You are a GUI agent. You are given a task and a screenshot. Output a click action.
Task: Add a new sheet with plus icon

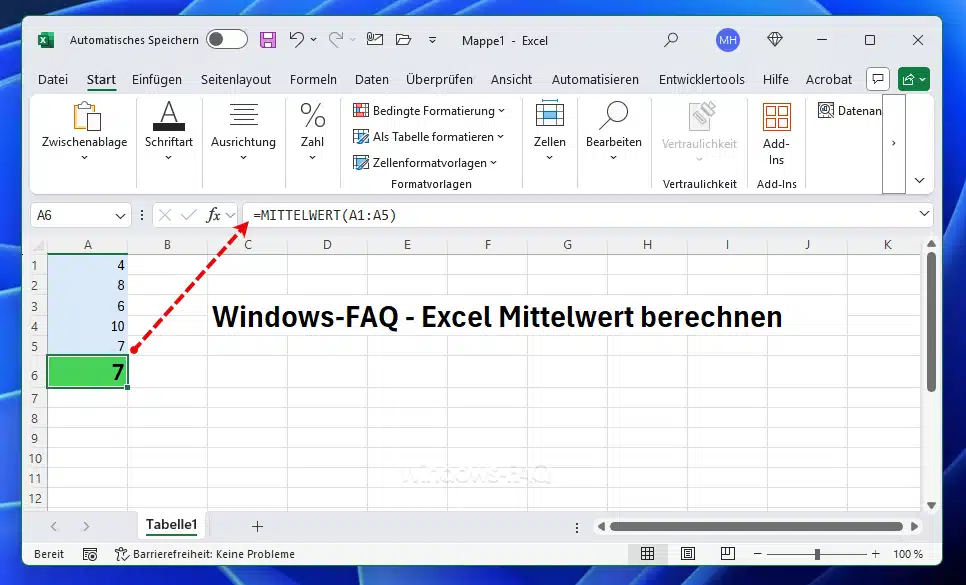[257, 526]
